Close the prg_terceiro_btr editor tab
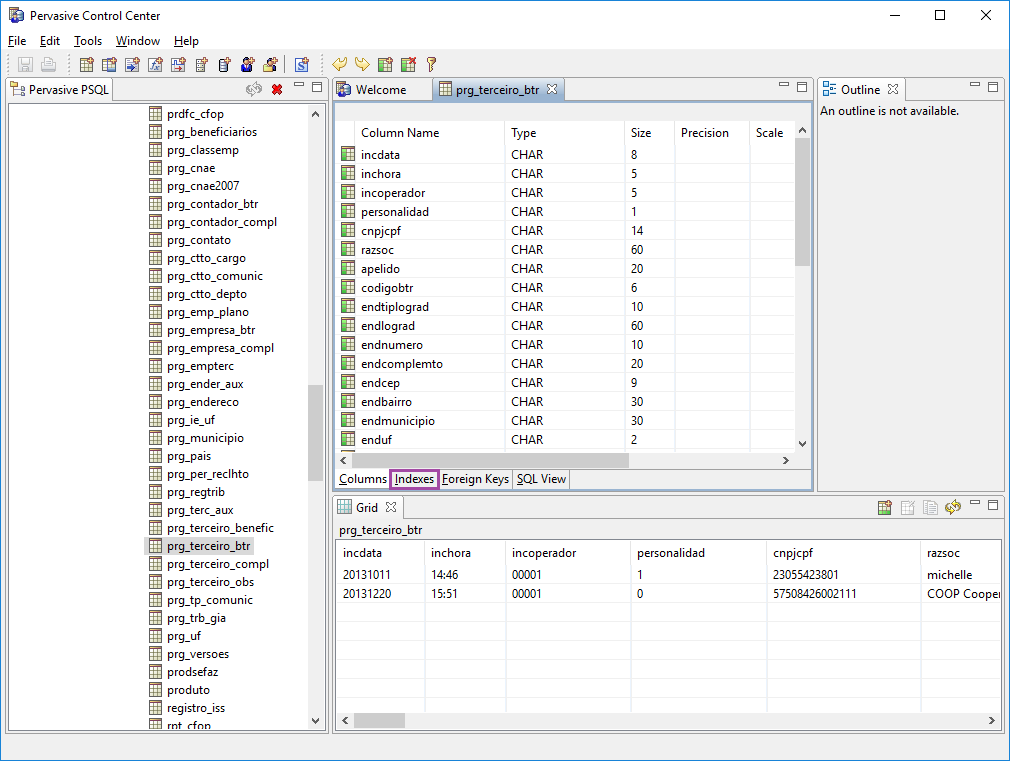The width and height of the screenshot is (1010, 761). pyautogui.click(x=552, y=90)
